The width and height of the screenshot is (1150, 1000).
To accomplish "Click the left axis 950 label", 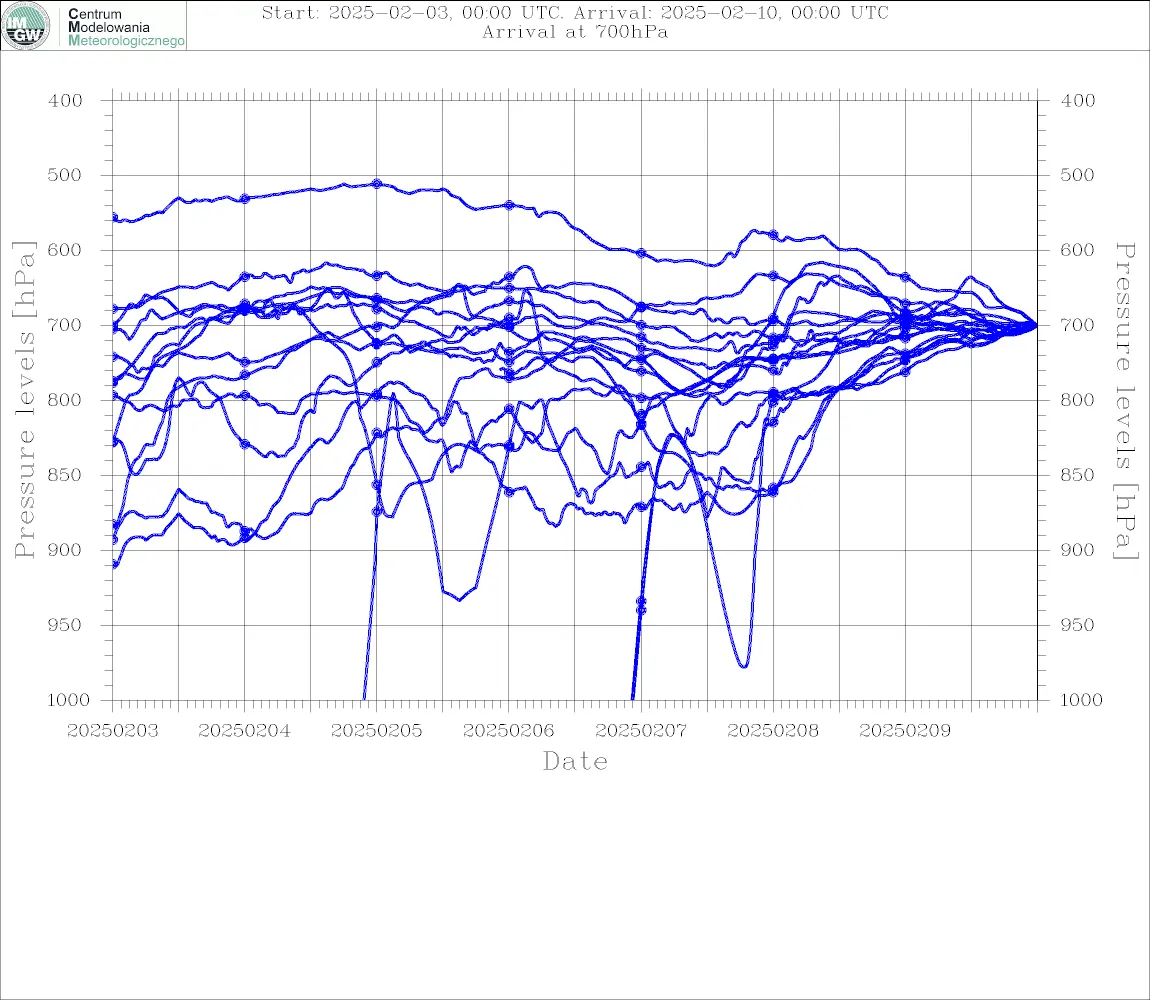I will pos(65,625).
